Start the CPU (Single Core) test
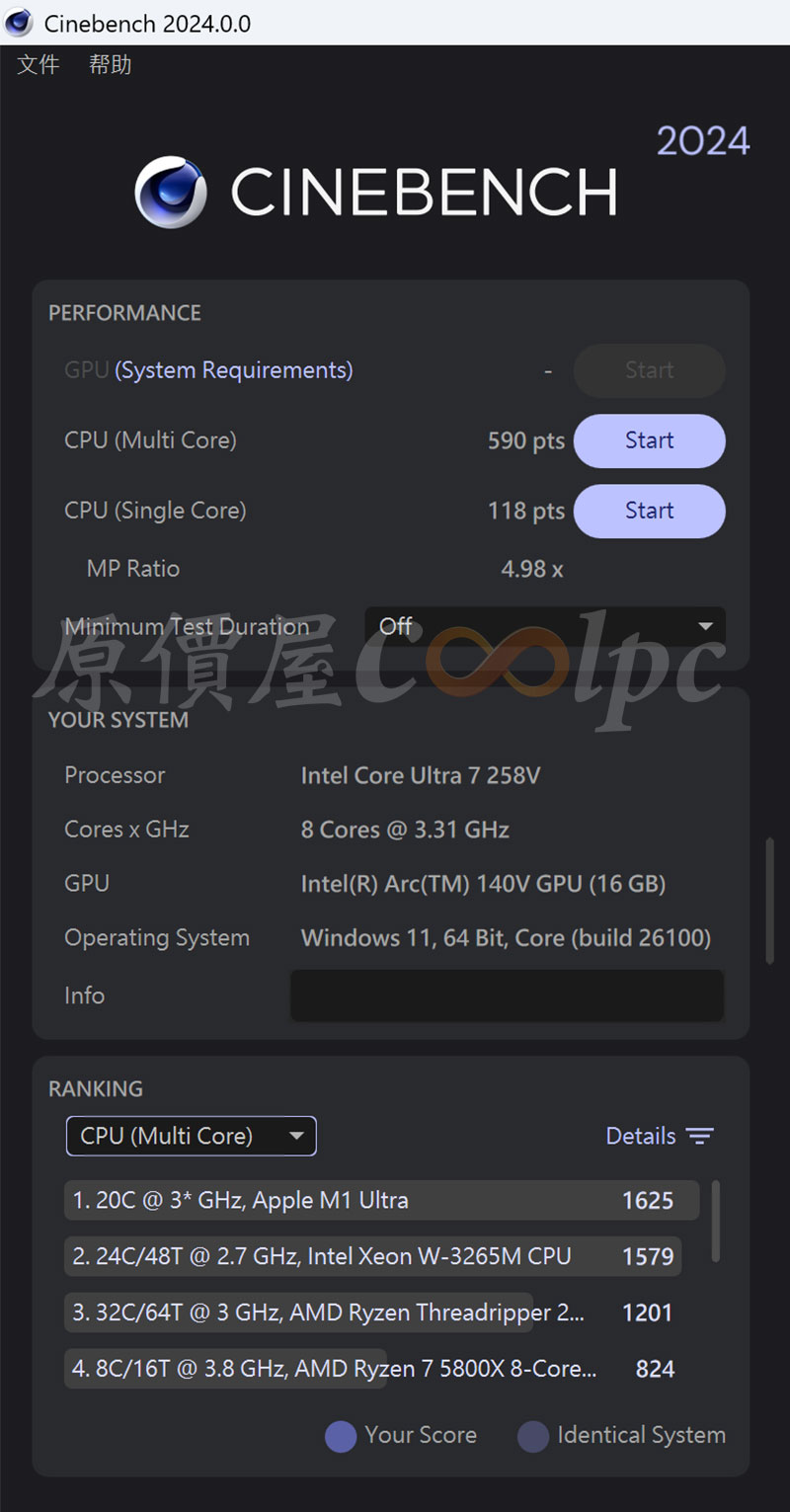The image size is (790, 1512). pyautogui.click(x=650, y=511)
